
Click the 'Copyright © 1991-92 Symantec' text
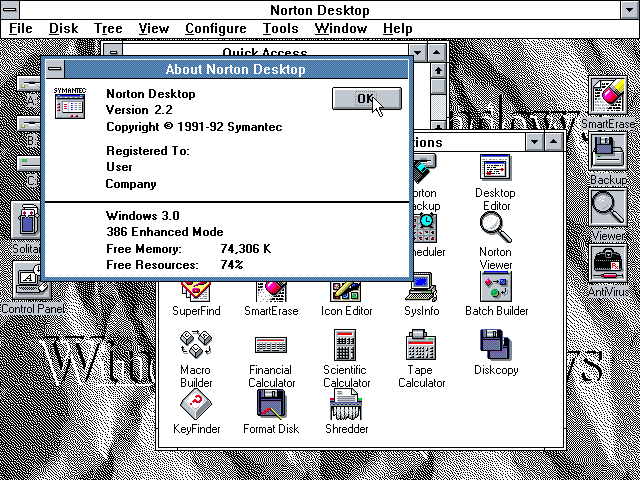click(x=194, y=127)
